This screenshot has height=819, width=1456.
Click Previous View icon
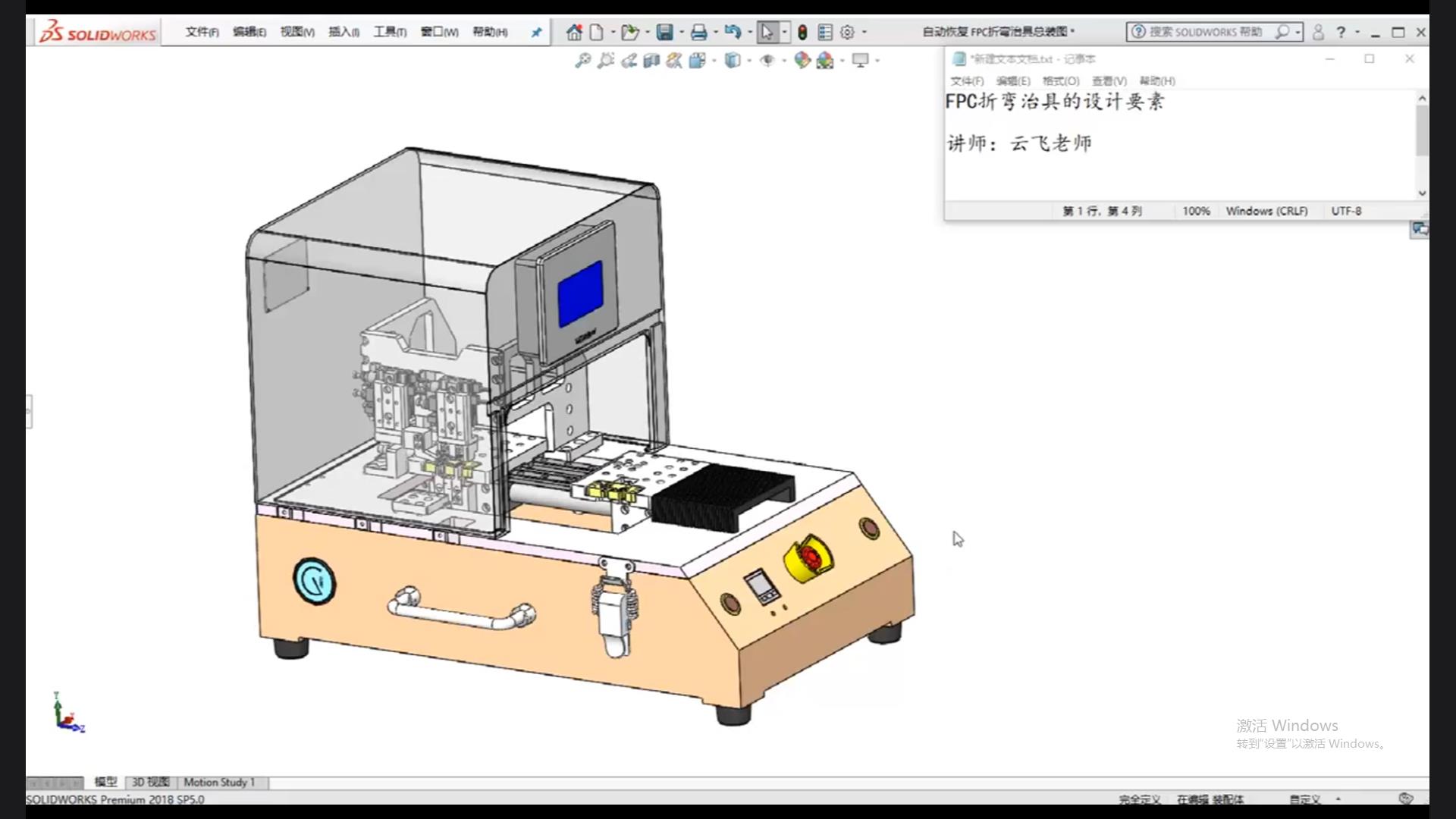pos(629,60)
